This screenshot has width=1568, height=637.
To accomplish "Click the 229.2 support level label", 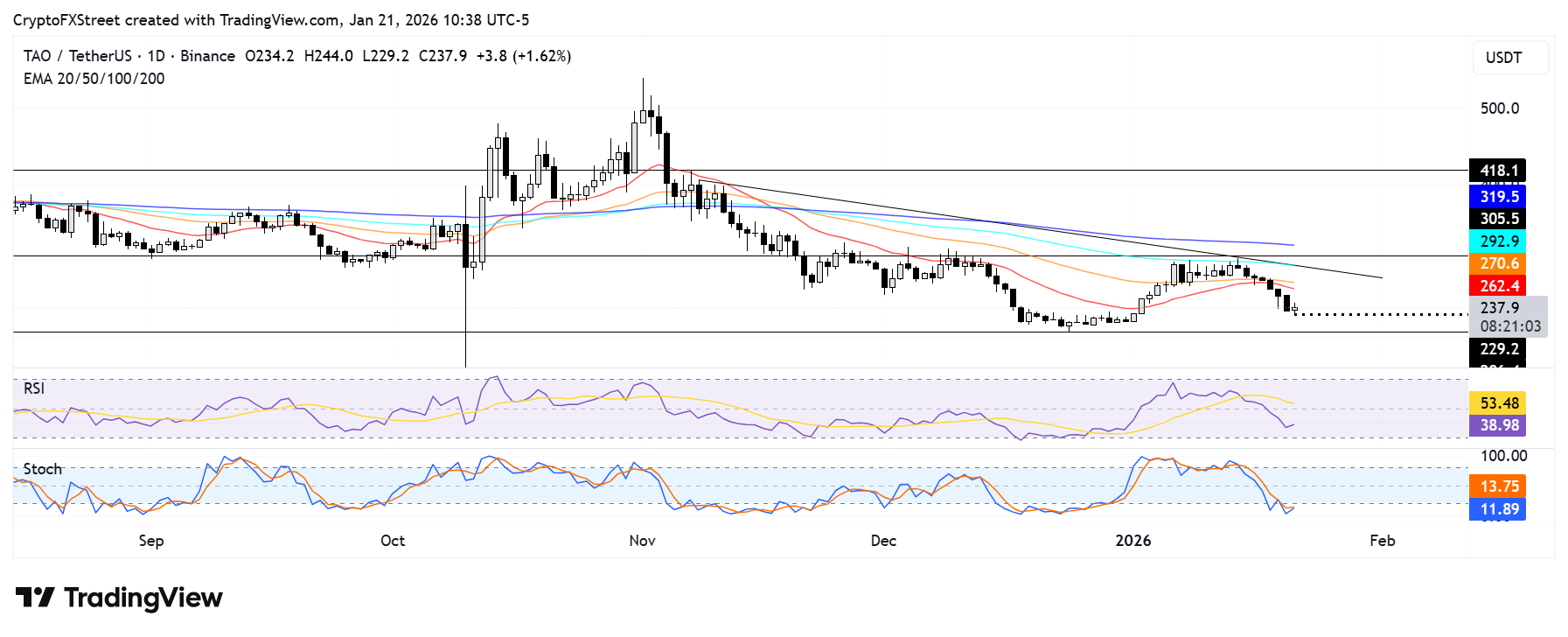I will click(1498, 349).
